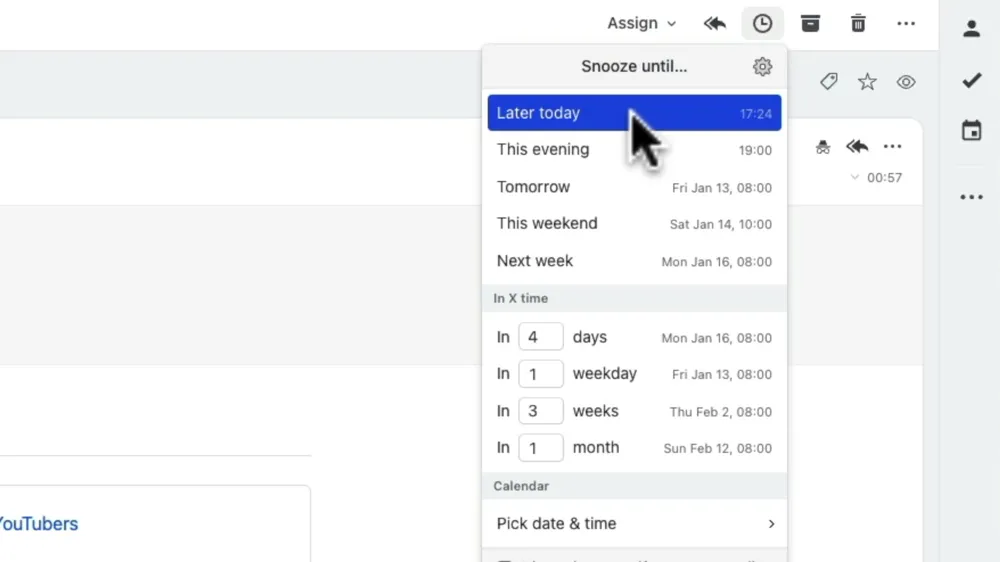1000x562 pixels.
Task: Click the snooze clock icon
Action: tap(762, 23)
